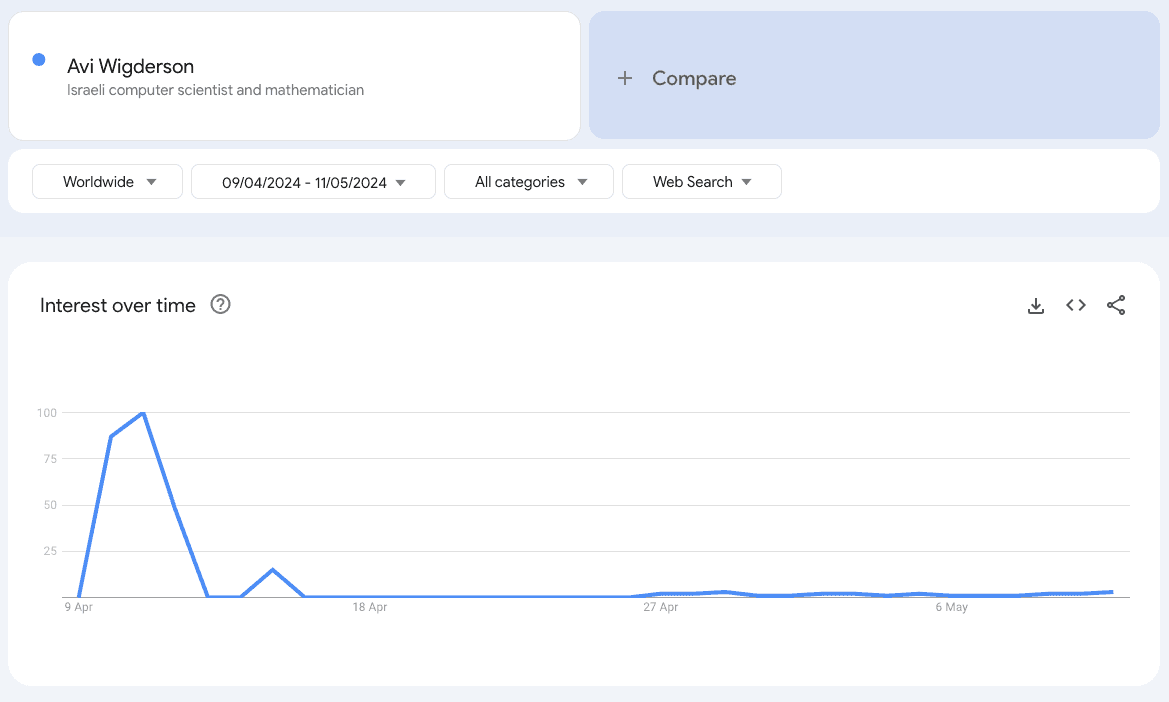Click the 27 Apr axis label

click(661, 607)
